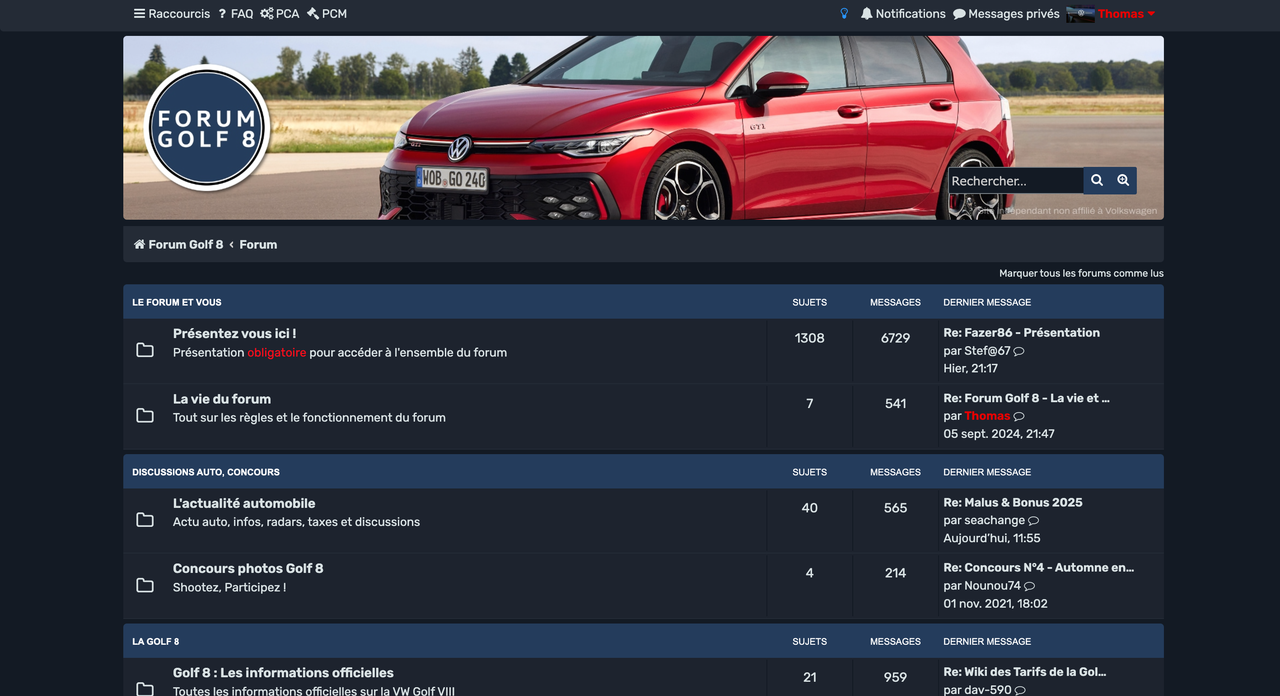Image resolution: width=1280 pixels, height=696 pixels.
Task: Click folder icon for L'actualité automobile
Action: (145, 520)
